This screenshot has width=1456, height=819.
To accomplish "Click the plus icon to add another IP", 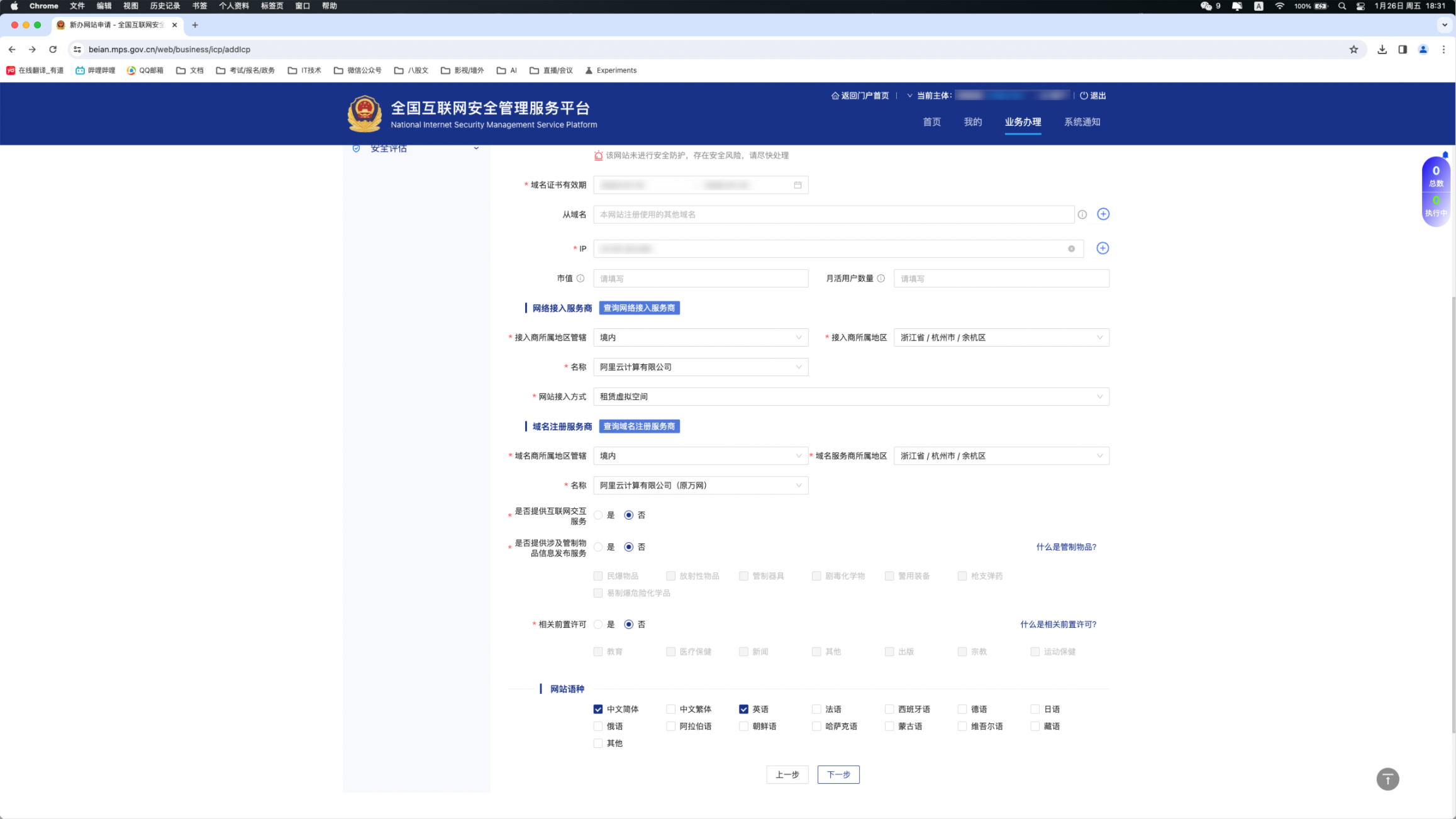I will click(x=1103, y=248).
